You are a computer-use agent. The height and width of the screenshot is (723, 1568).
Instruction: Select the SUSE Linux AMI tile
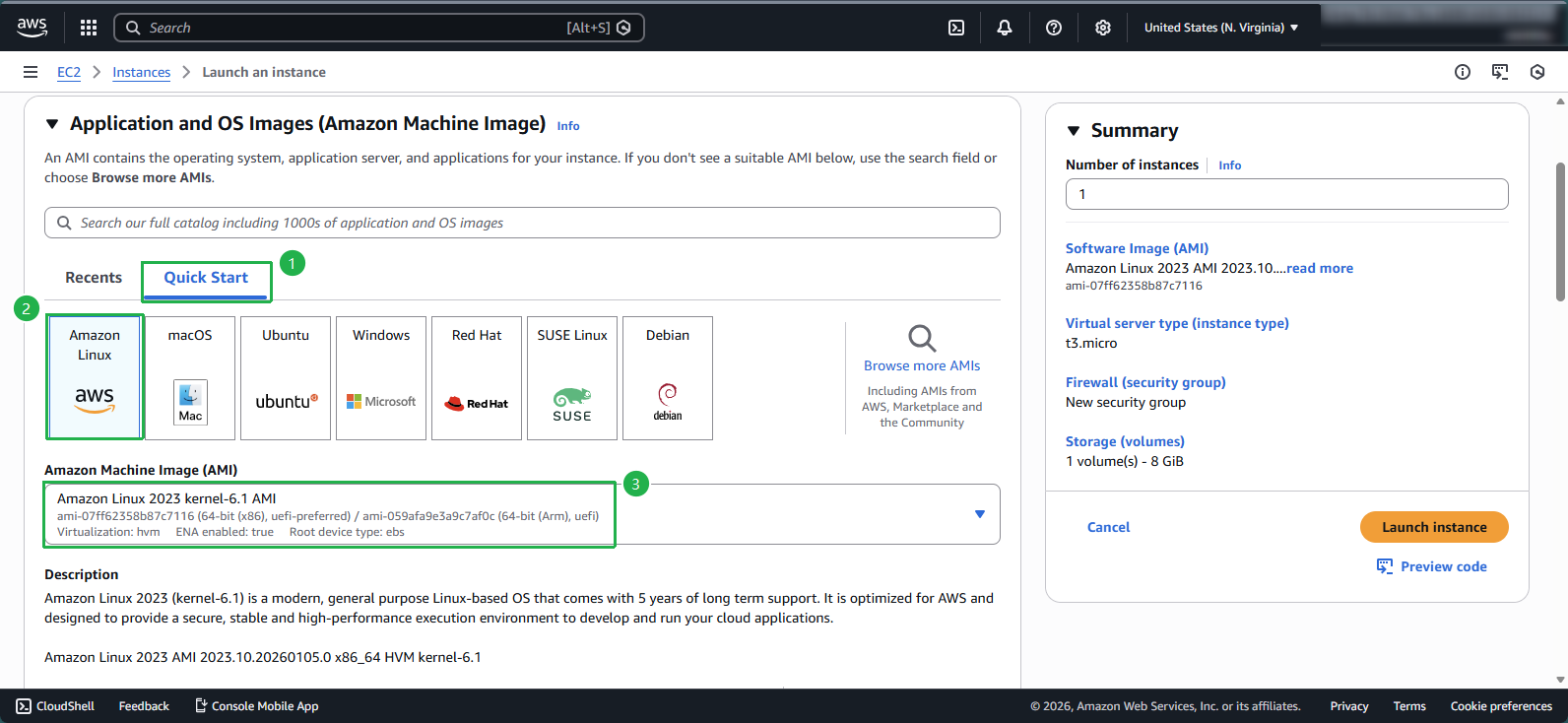(x=572, y=377)
